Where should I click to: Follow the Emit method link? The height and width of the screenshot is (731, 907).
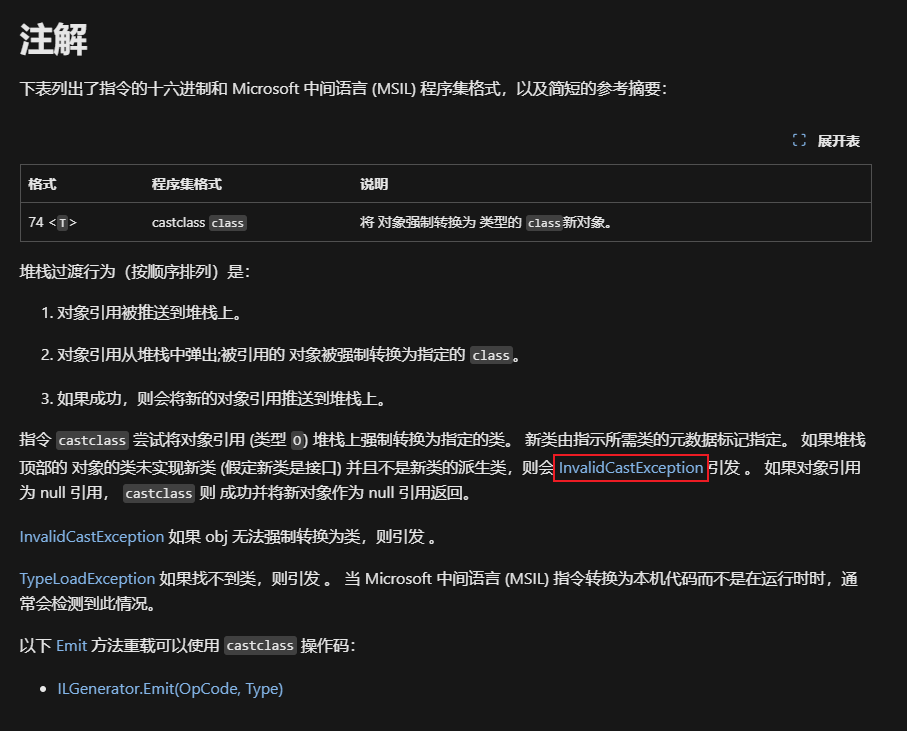(72, 645)
